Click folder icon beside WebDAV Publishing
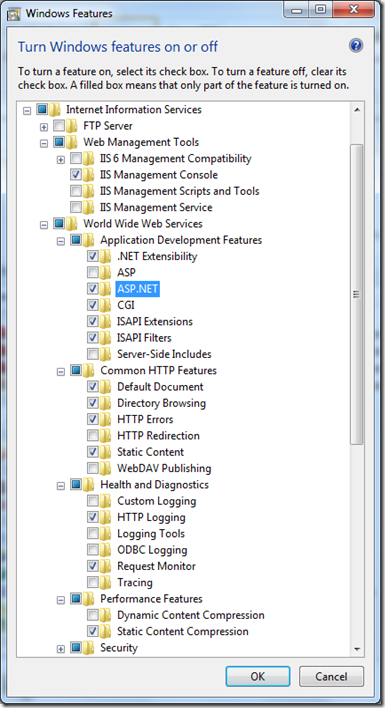Screen dimensions: 385x708 105,468
